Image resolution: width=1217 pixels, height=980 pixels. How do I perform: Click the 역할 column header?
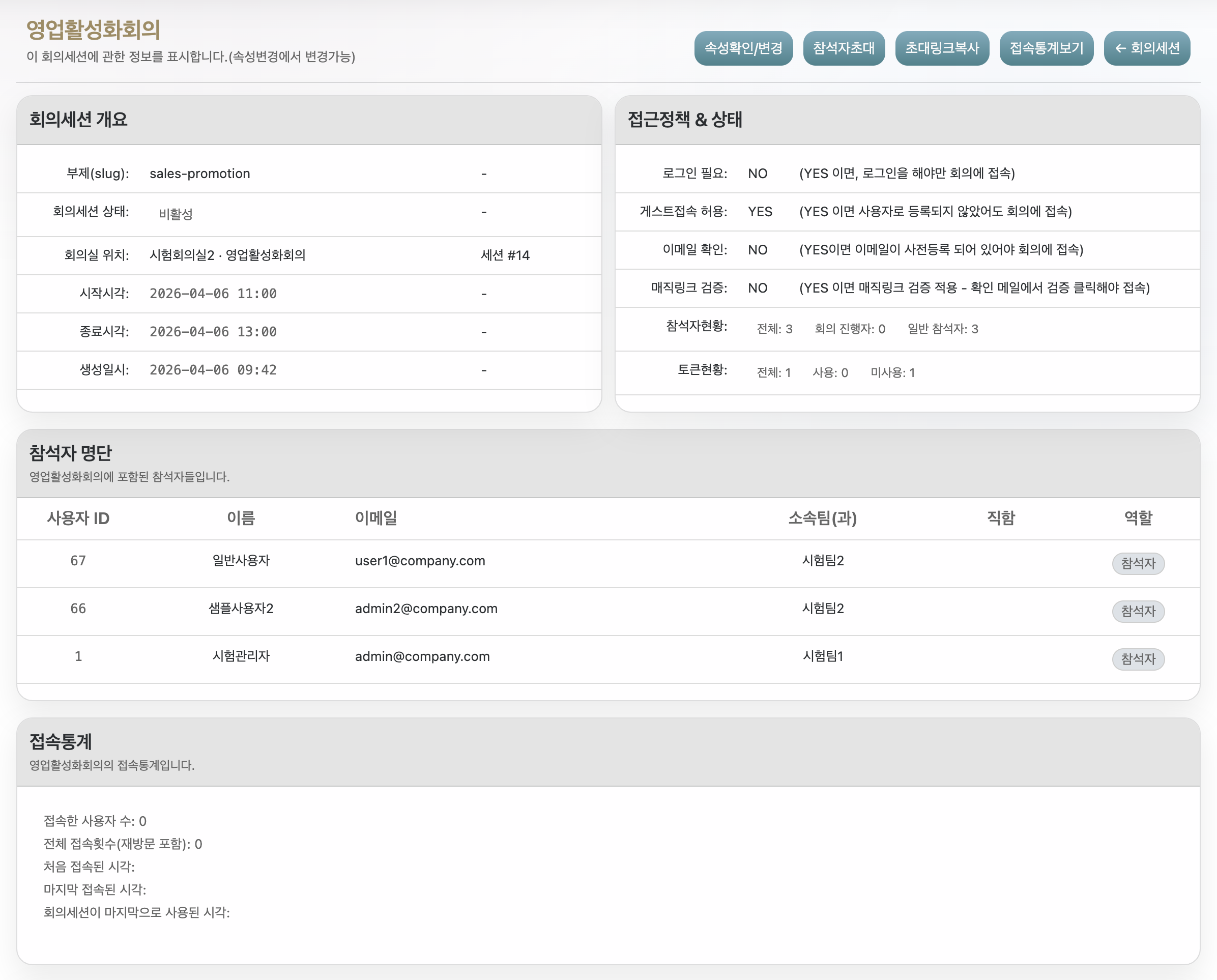(1138, 517)
